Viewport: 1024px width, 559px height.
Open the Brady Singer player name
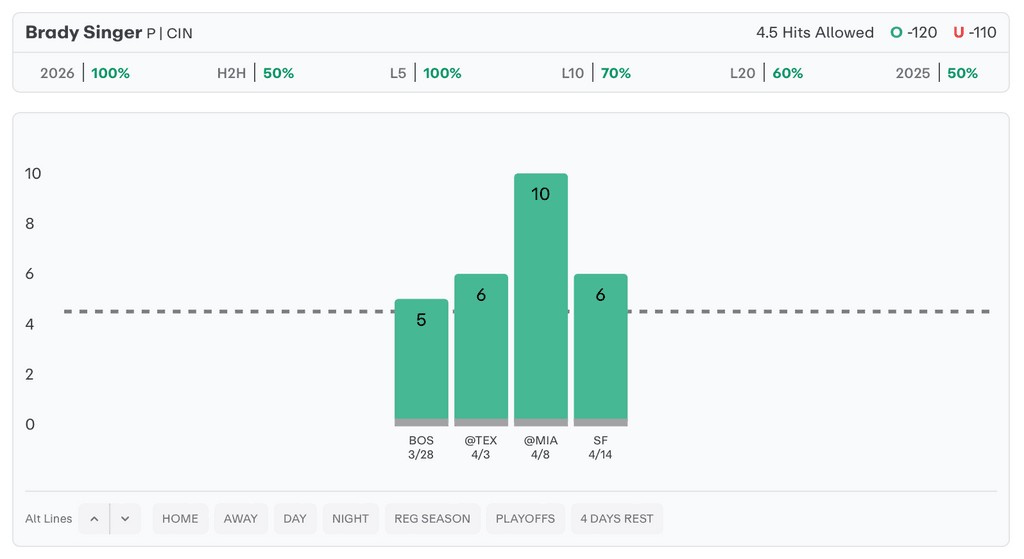click(83, 33)
